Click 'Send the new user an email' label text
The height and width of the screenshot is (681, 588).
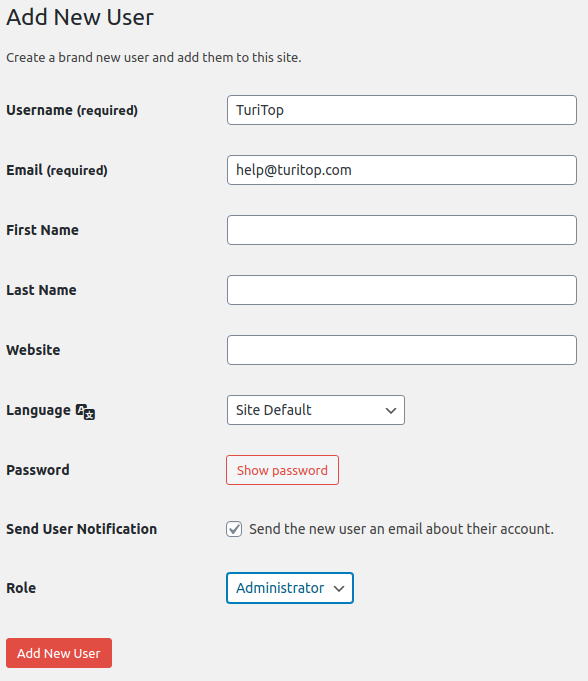[401, 529]
